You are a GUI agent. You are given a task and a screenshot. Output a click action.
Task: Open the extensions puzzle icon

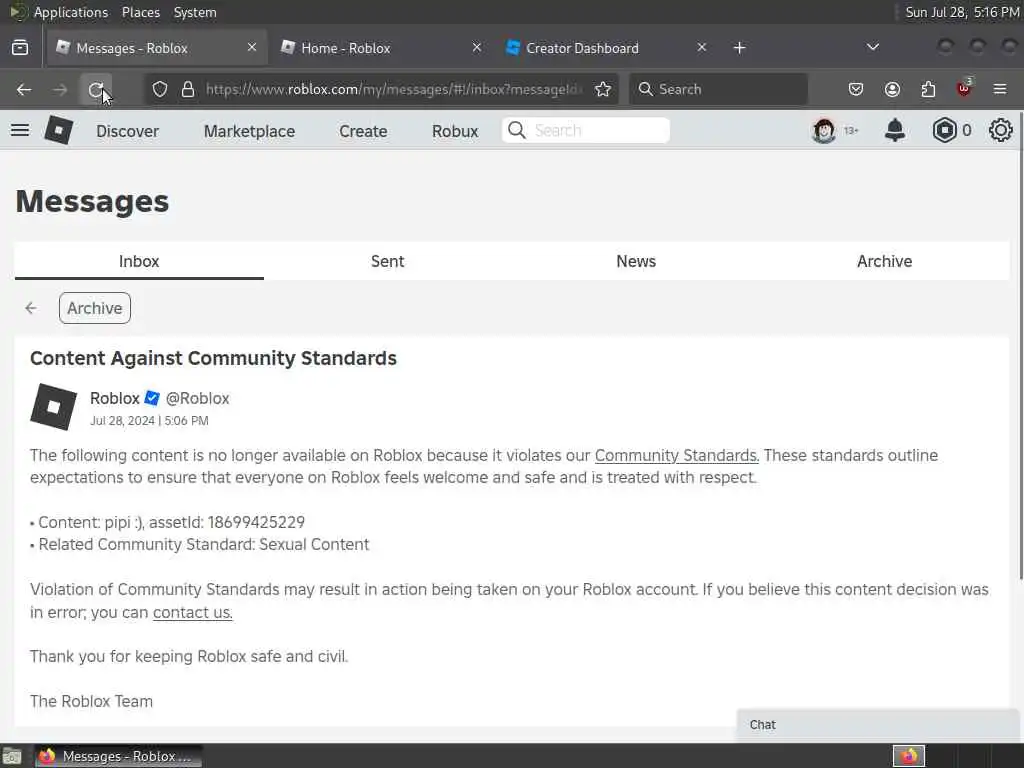pos(928,89)
